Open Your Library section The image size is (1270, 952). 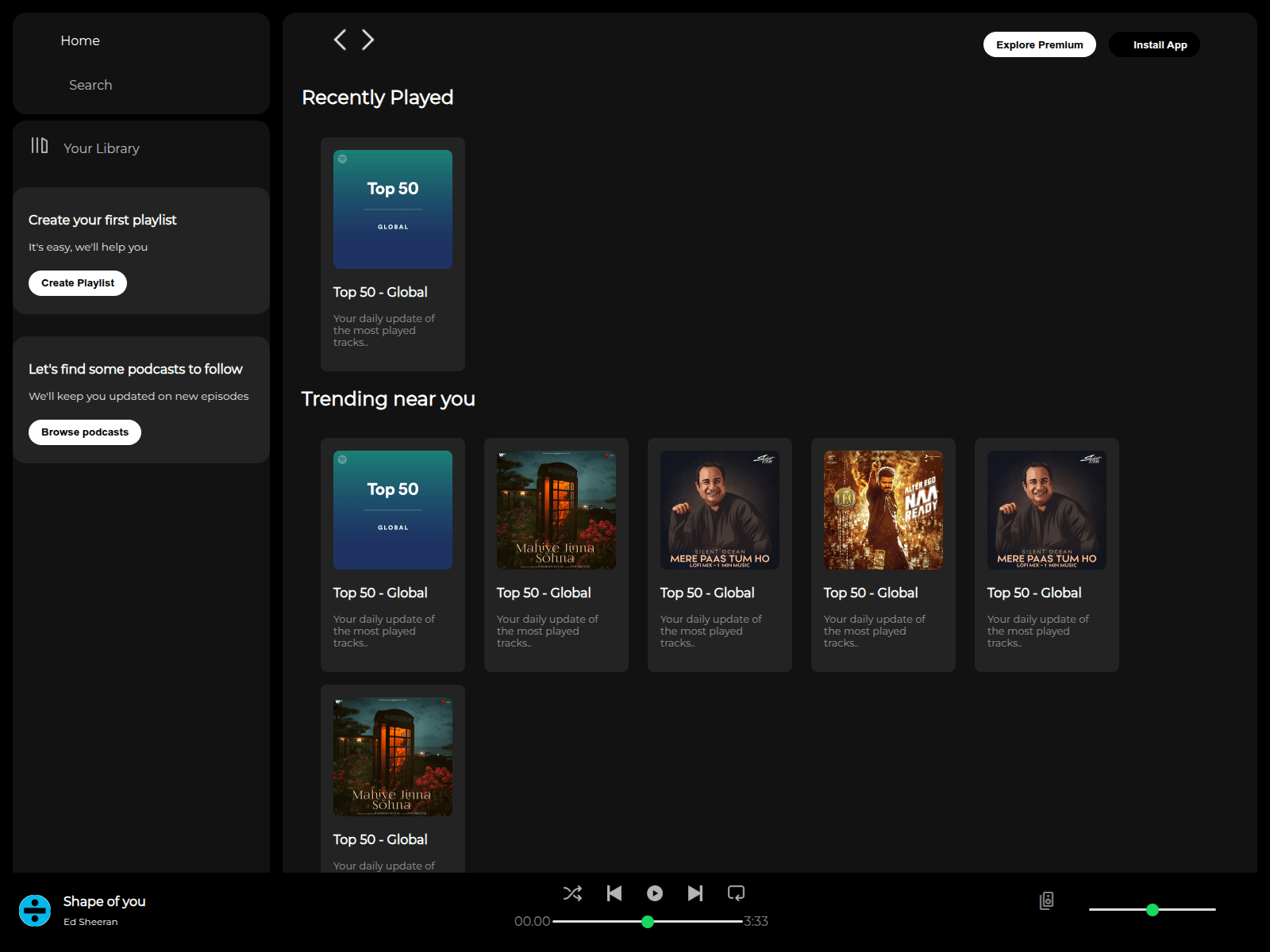pyautogui.click(x=102, y=148)
